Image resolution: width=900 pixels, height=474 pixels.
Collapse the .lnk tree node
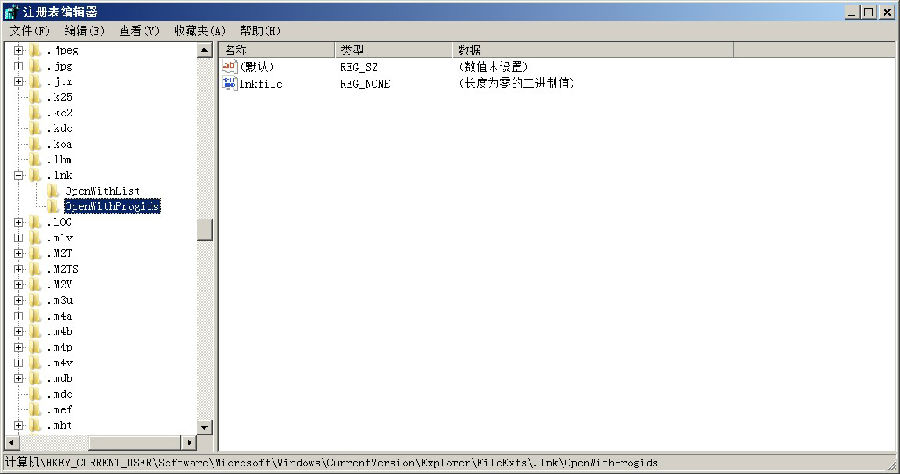coord(18,175)
